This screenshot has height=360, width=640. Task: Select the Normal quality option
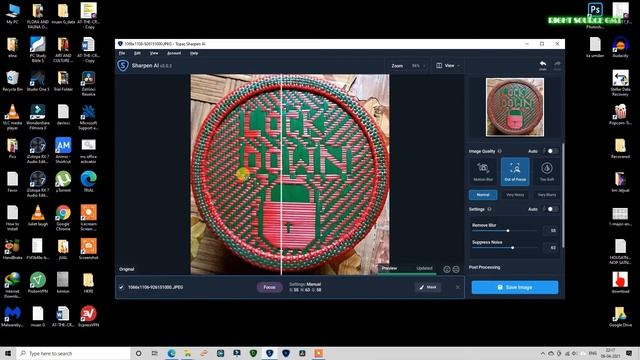tap(483, 195)
